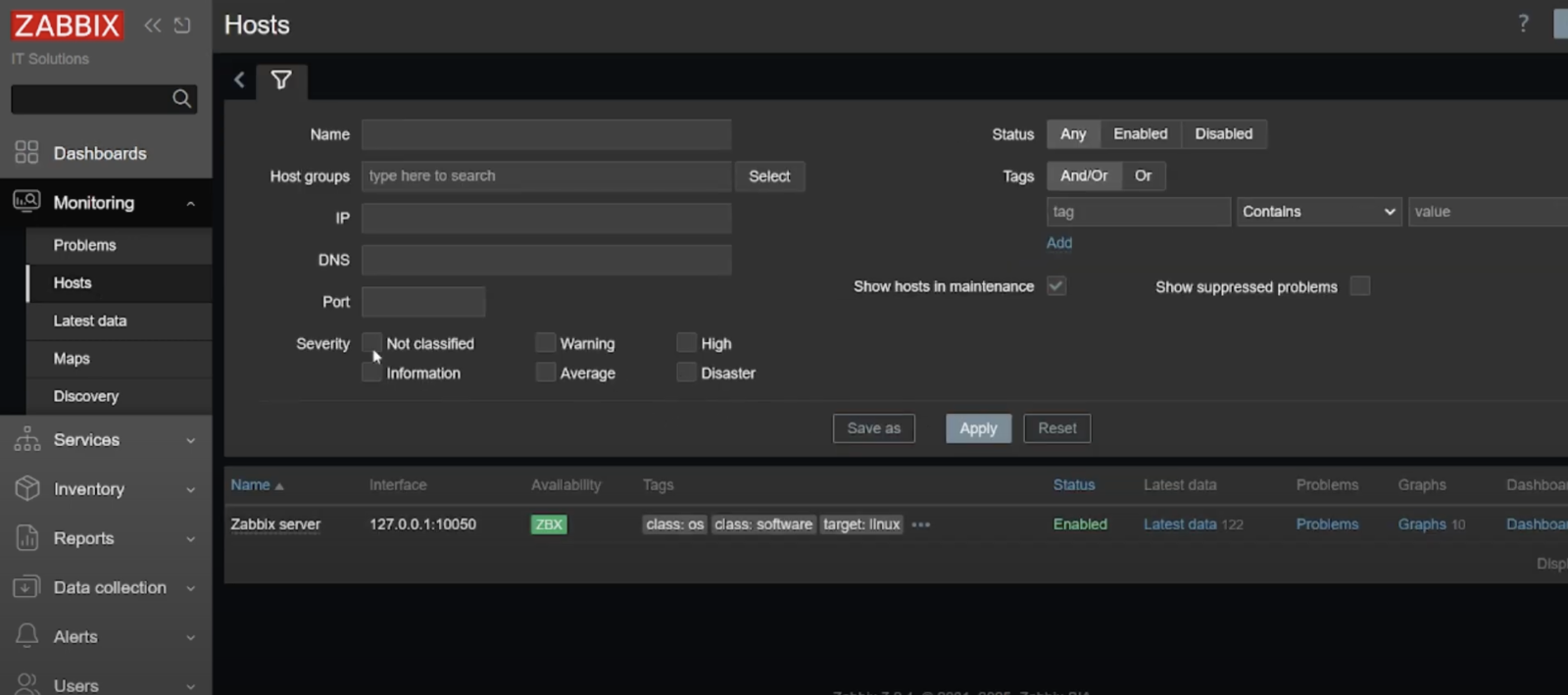Open the Contains tag operator dropdown
The height and width of the screenshot is (695, 1568).
(1319, 212)
